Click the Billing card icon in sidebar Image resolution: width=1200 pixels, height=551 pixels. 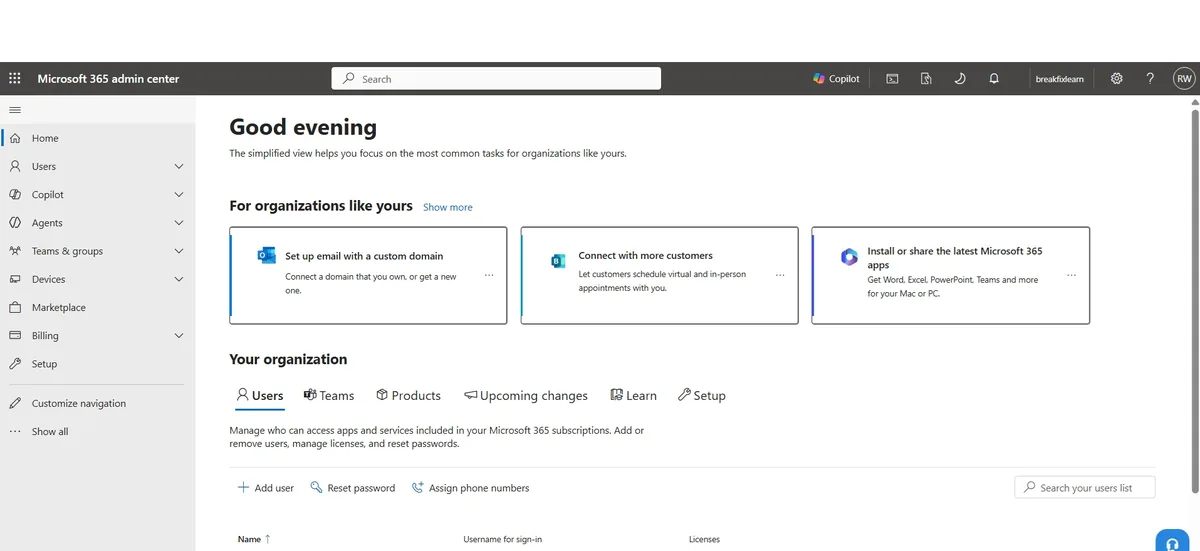coord(15,335)
